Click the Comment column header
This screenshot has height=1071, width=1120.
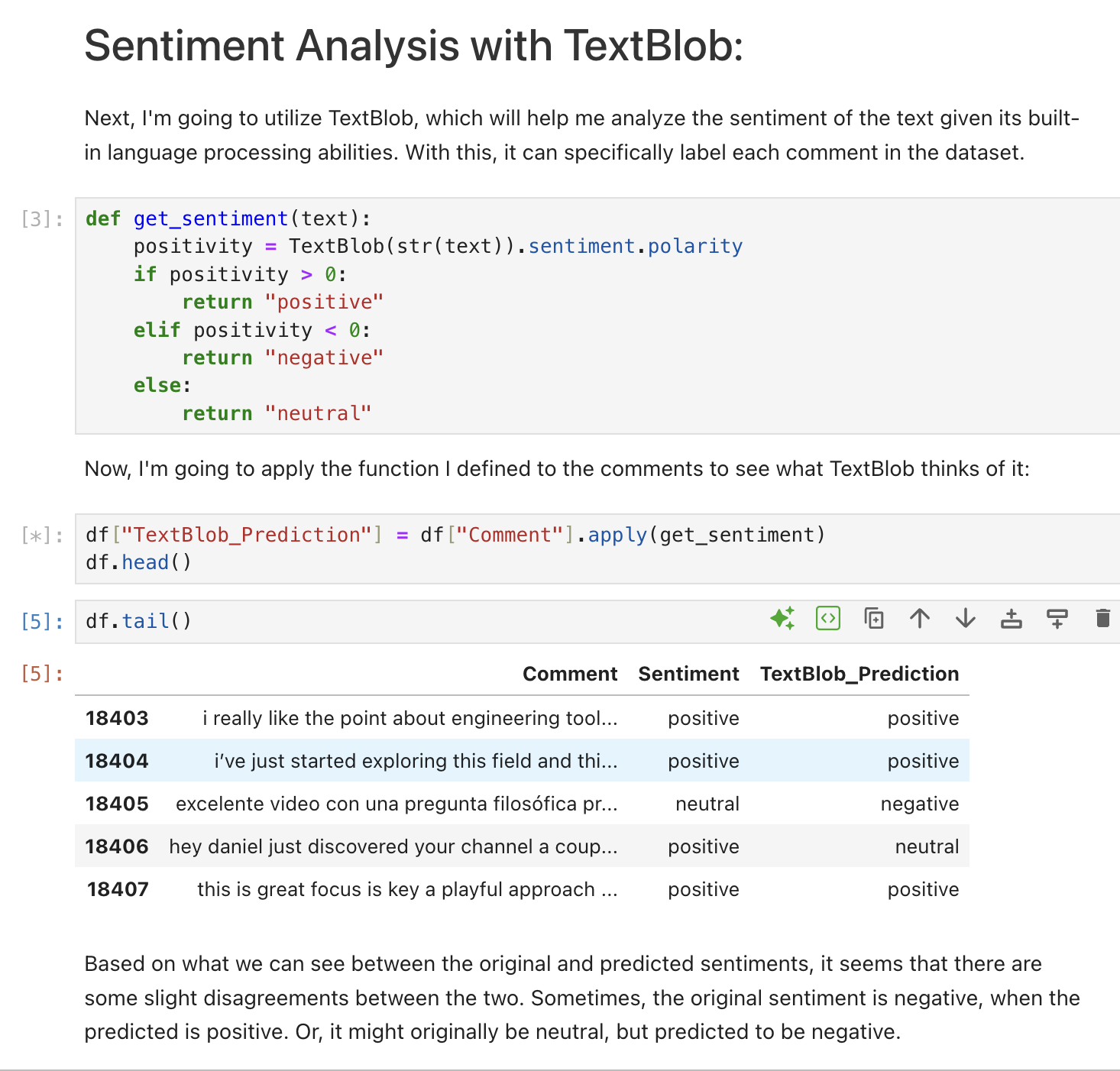[x=570, y=674]
